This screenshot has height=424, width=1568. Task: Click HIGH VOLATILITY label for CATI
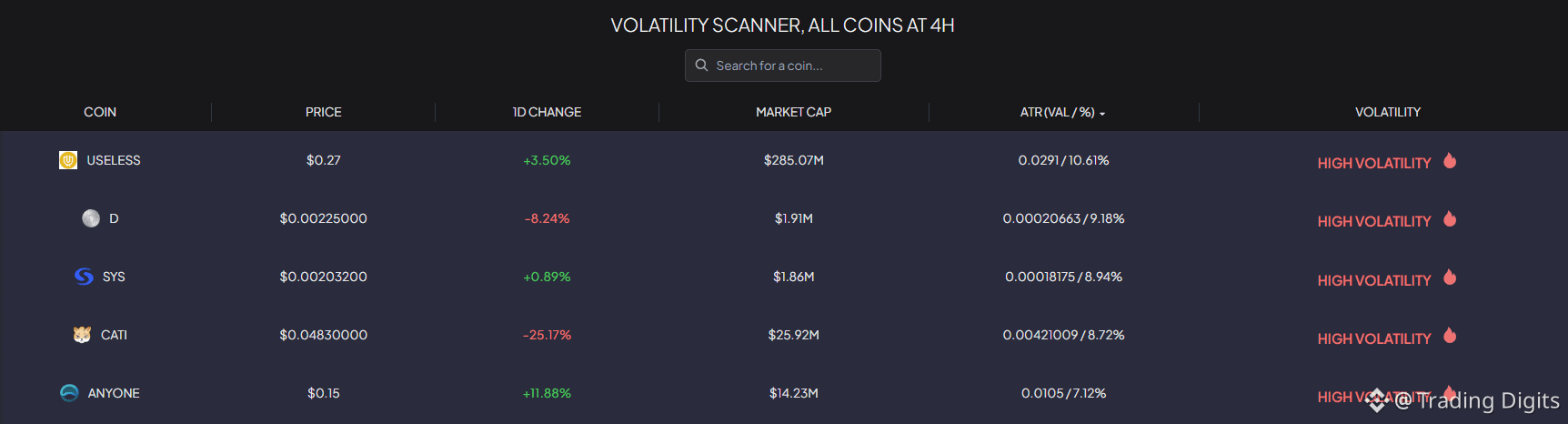tap(1374, 338)
